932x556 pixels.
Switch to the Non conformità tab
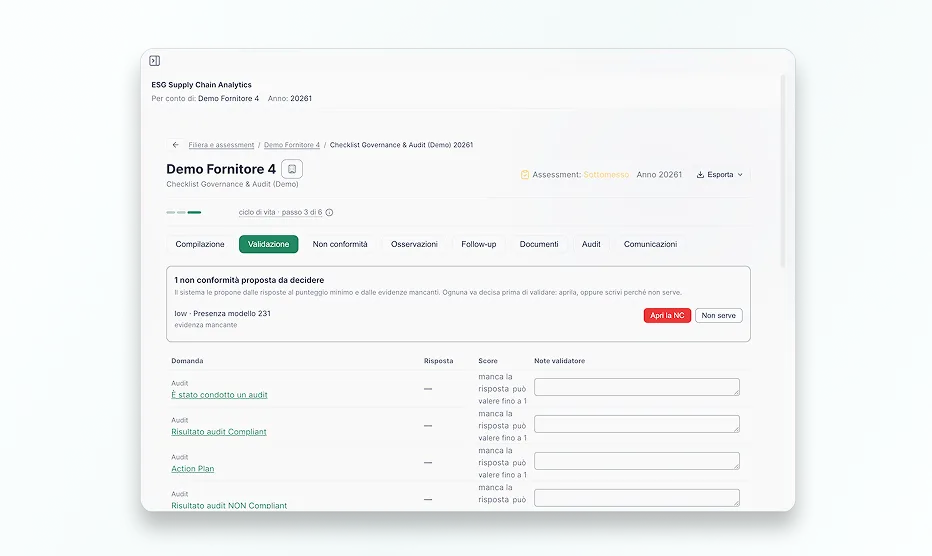340,244
